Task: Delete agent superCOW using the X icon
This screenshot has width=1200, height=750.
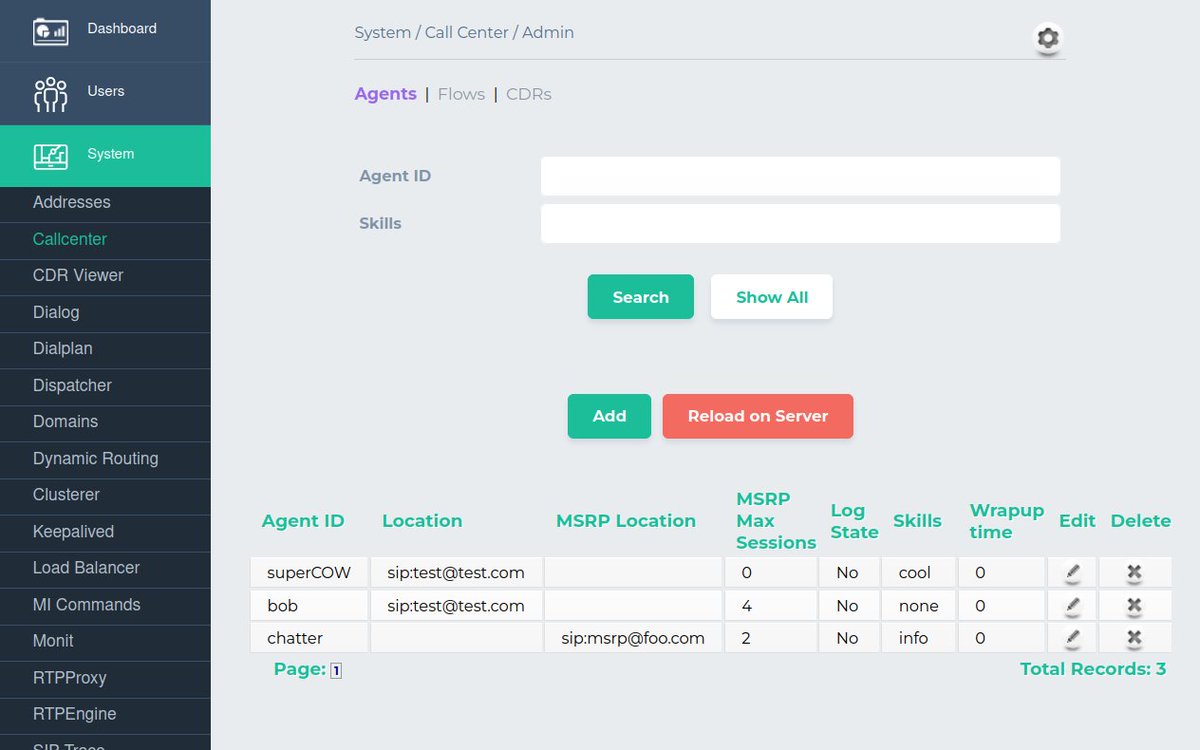Action: (x=1135, y=572)
